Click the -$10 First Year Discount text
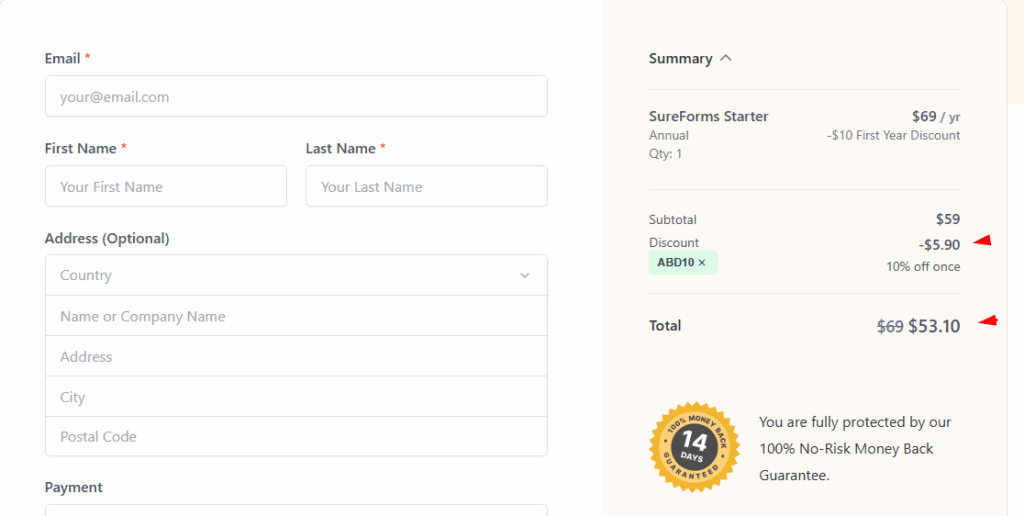The height and width of the screenshot is (516, 1024). [x=893, y=136]
